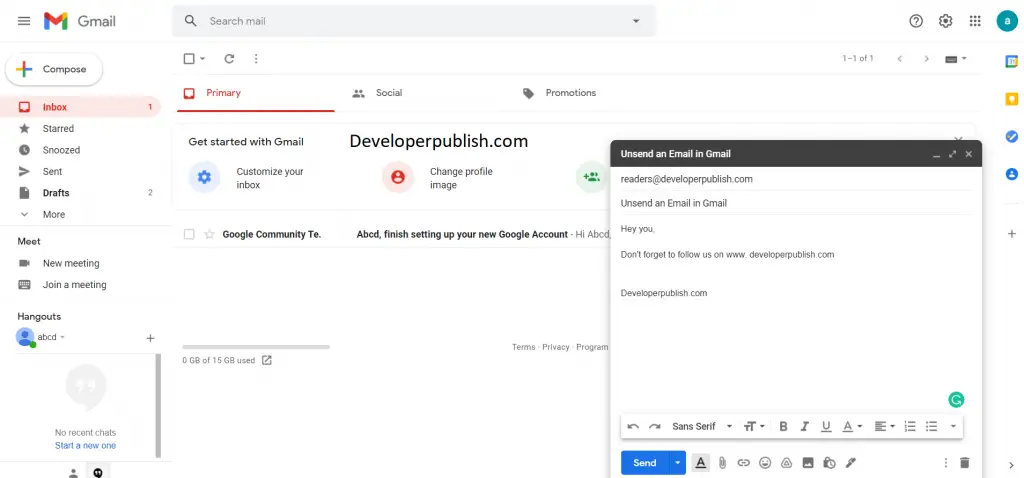Open the three-dot More menu above inbox
Image resolution: width=1024 pixels, height=478 pixels.
pyautogui.click(x=256, y=59)
